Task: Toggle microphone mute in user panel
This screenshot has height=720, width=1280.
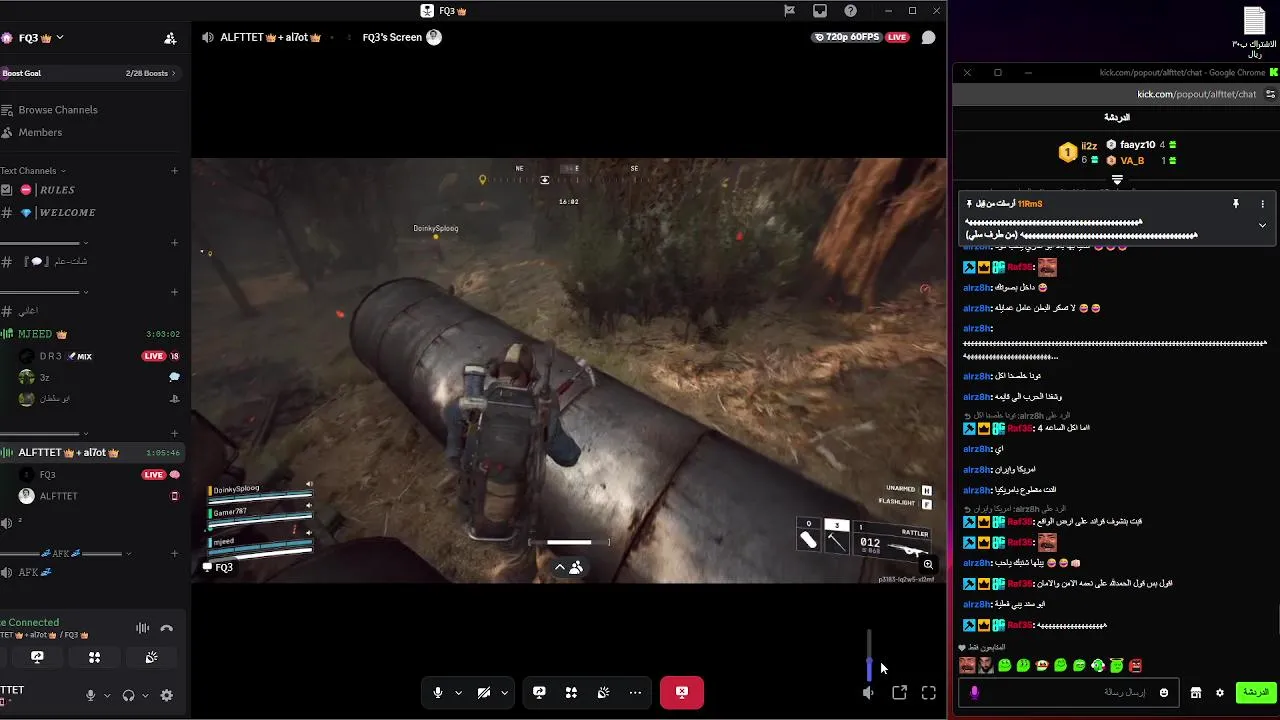Action: (91, 695)
